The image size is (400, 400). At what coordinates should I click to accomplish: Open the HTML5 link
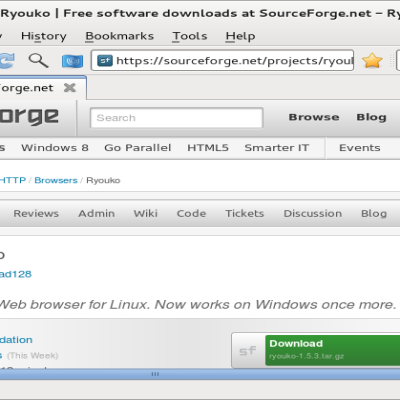click(x=208, y=148)
